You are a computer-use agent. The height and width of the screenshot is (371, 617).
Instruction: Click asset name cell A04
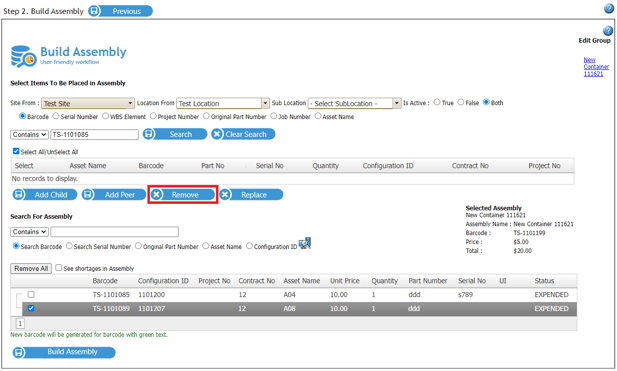click(290, 295)
